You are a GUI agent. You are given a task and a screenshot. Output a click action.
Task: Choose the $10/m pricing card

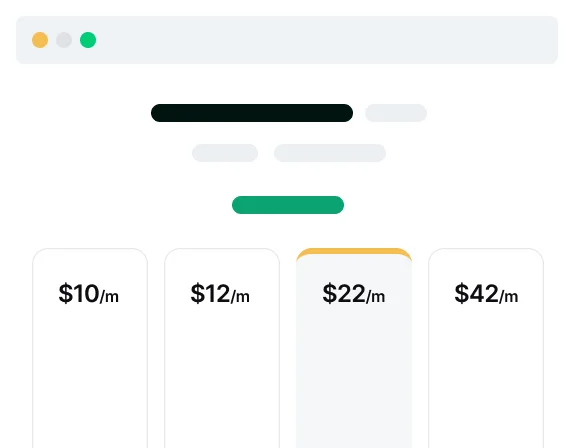click(x=90, y=348)
